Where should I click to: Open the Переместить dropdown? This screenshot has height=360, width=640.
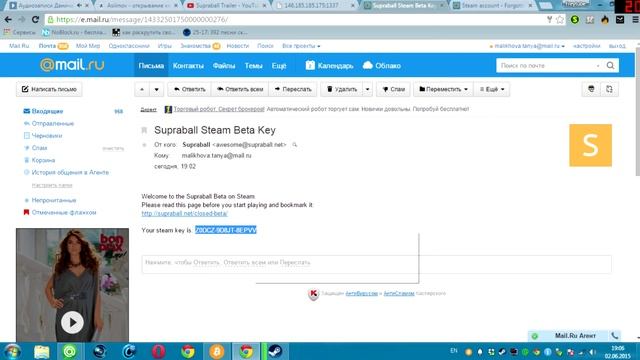[x=443, y=89]
